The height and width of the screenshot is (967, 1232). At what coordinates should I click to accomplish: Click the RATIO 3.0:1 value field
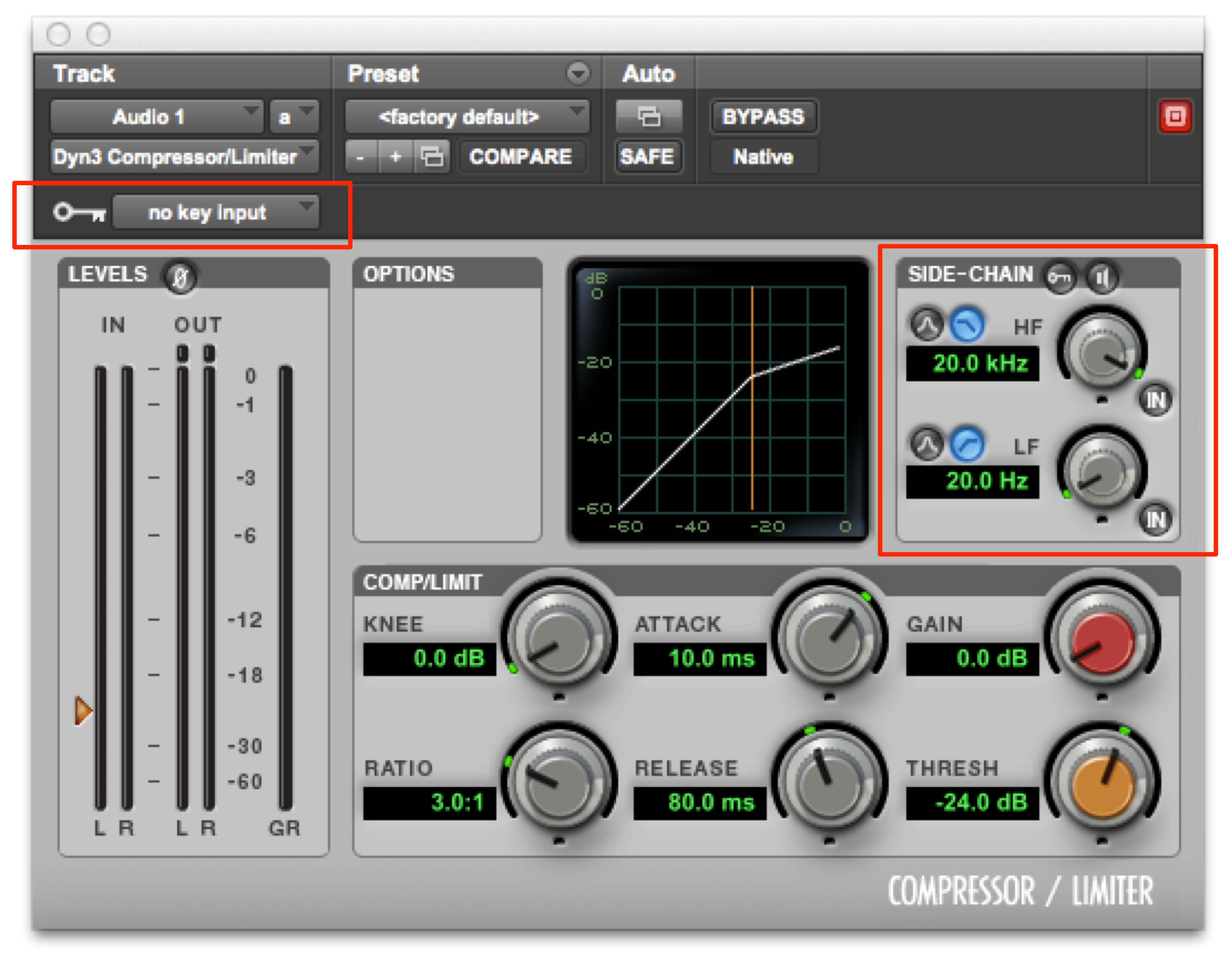(430, 803)
